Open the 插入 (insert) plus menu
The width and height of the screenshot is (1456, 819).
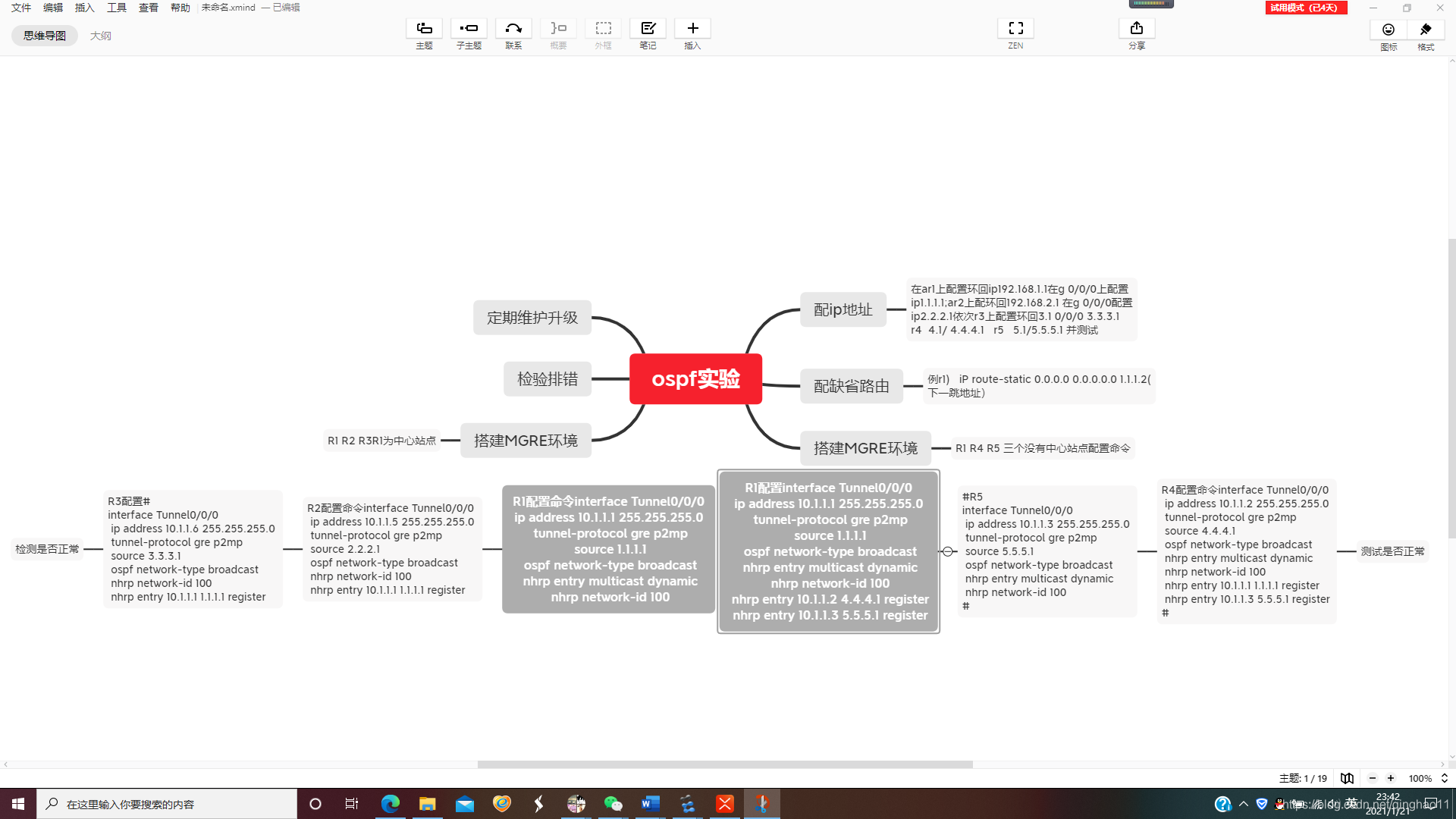click(692, 29)
